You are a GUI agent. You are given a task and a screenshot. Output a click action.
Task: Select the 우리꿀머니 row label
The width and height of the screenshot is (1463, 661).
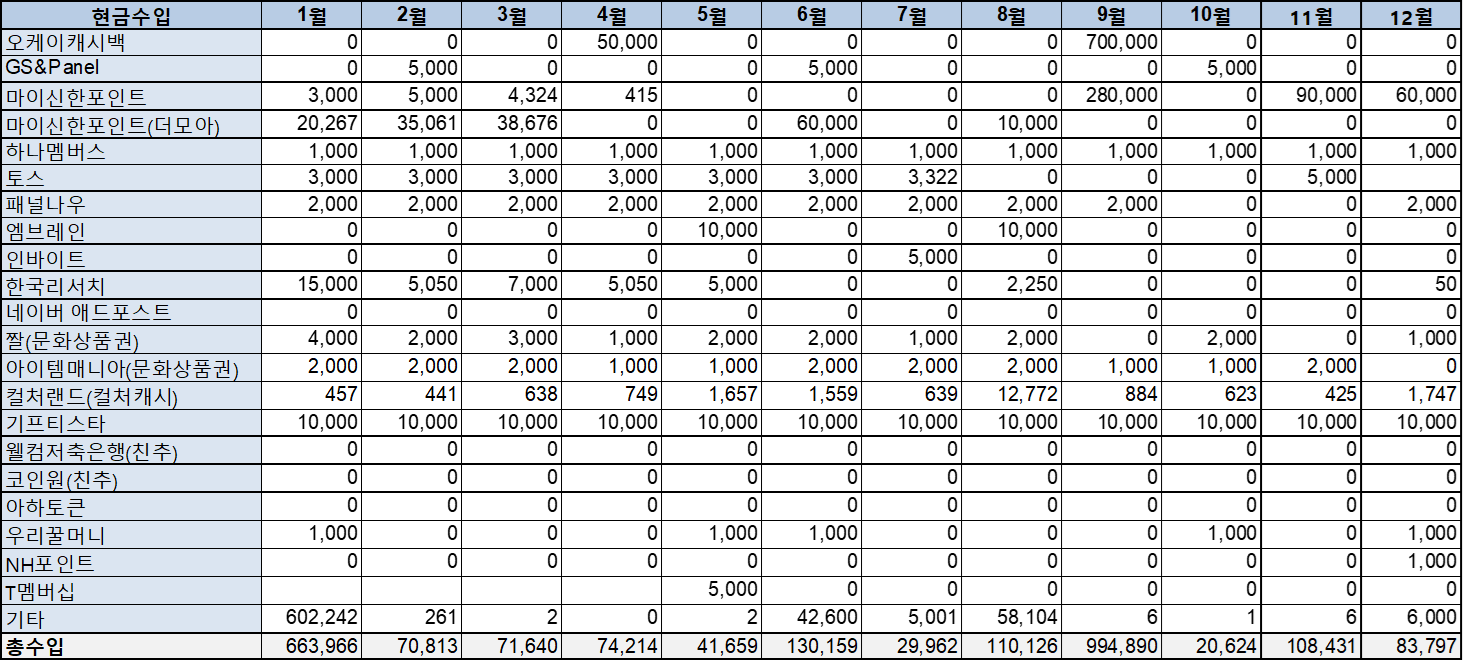point(131,534)
